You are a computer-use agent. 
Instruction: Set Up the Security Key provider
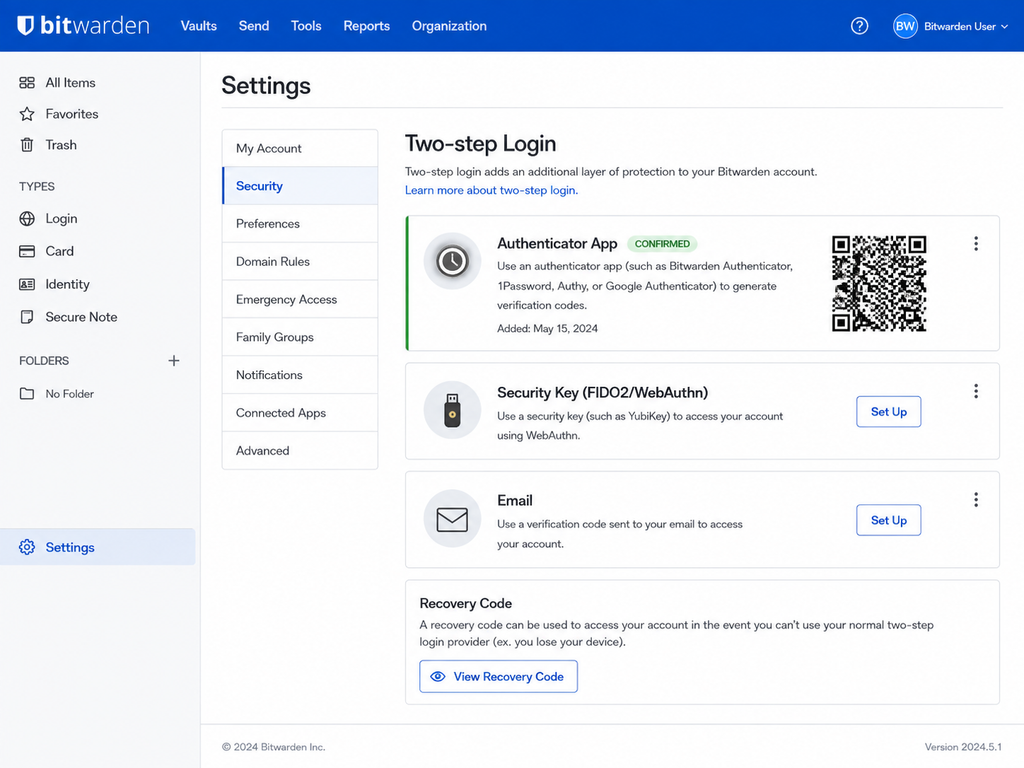tap(889, 411)
